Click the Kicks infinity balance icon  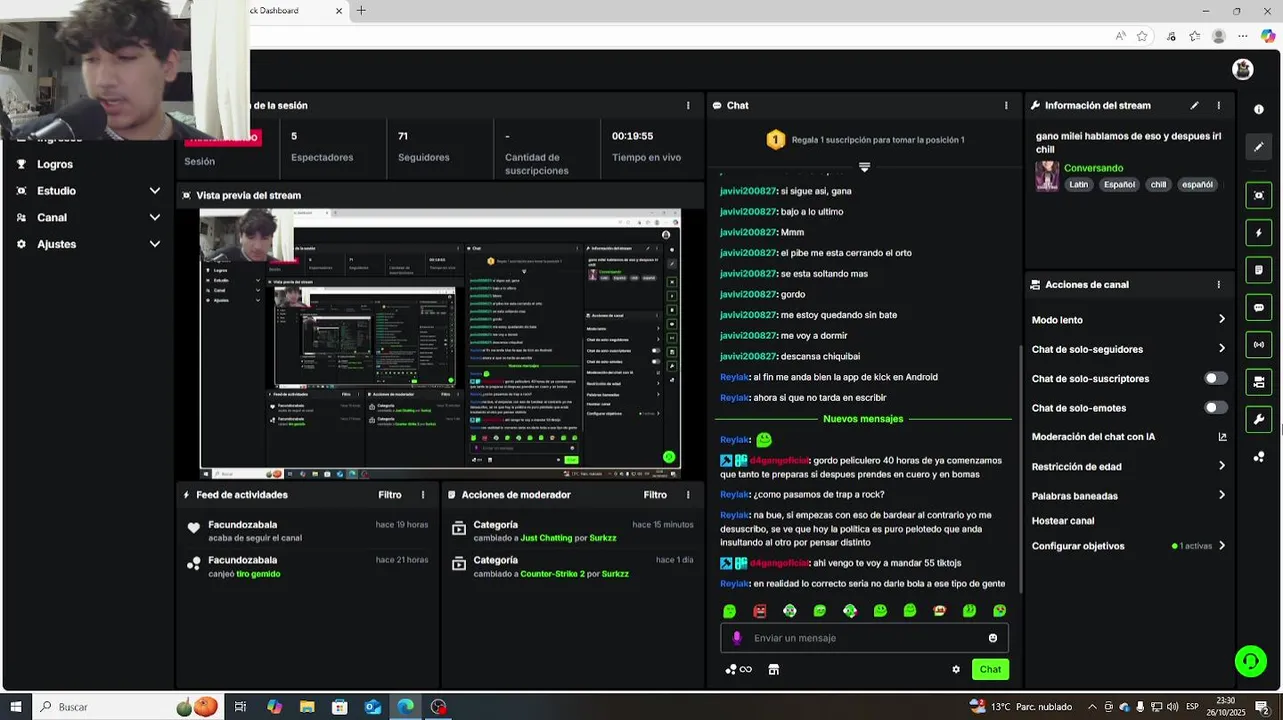click(x=739, y=669)
